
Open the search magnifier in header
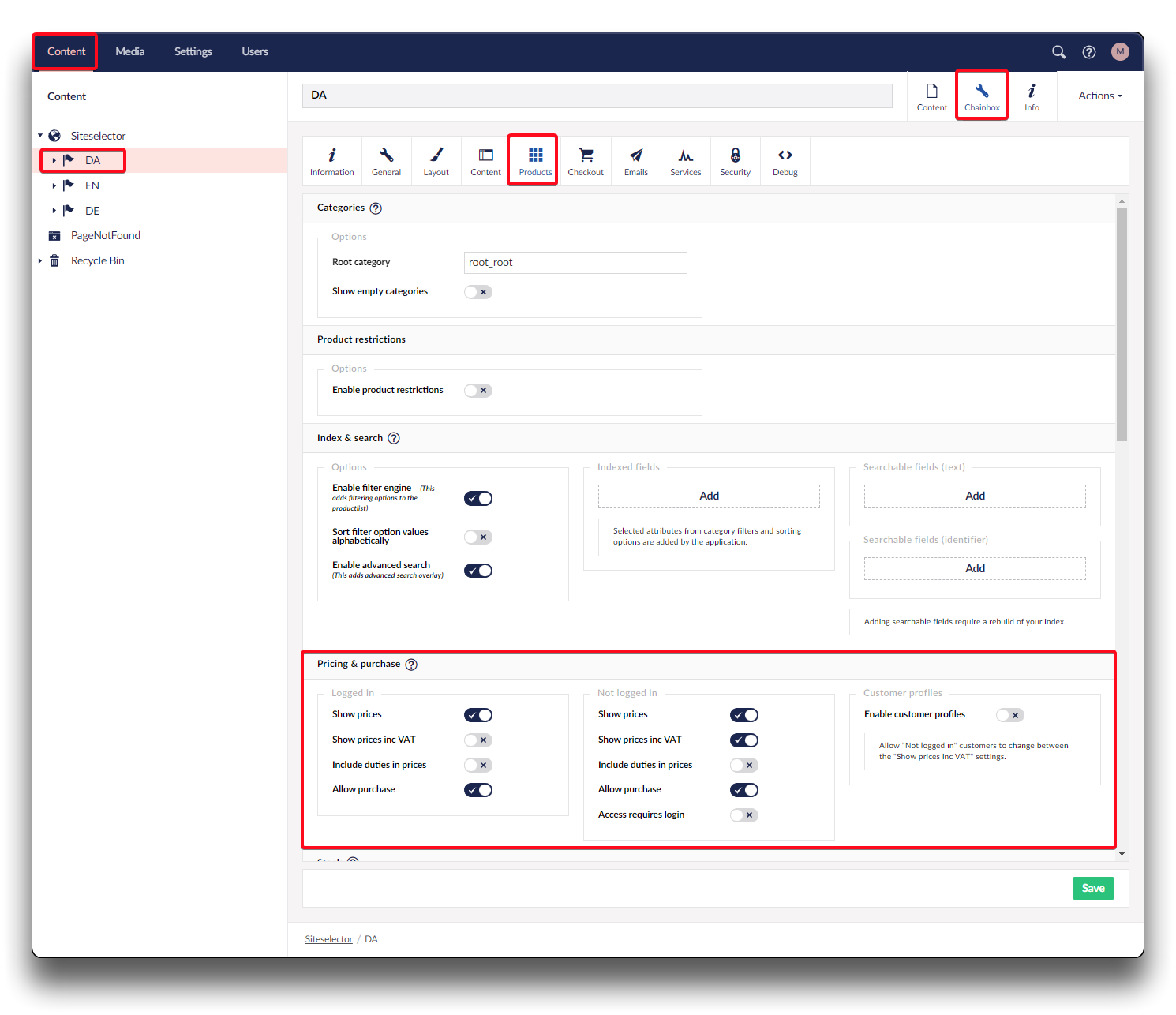coord(1058,52)
